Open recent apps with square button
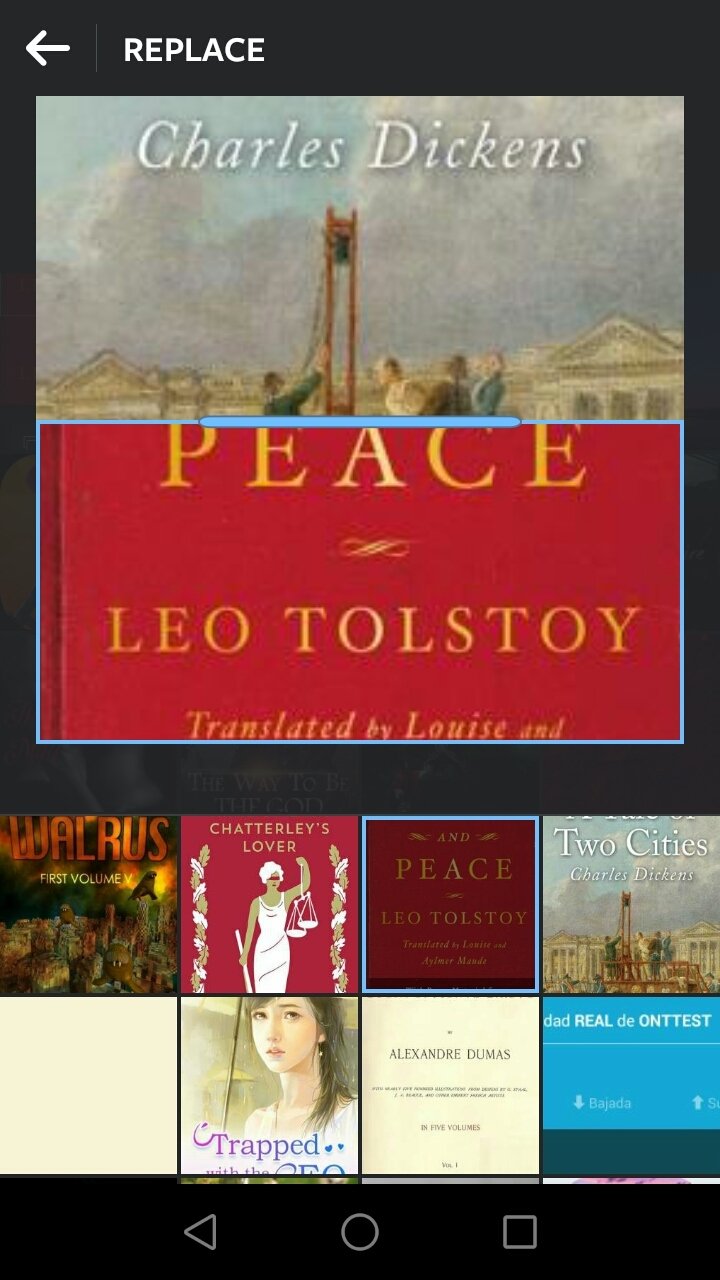 (520, 1232)
